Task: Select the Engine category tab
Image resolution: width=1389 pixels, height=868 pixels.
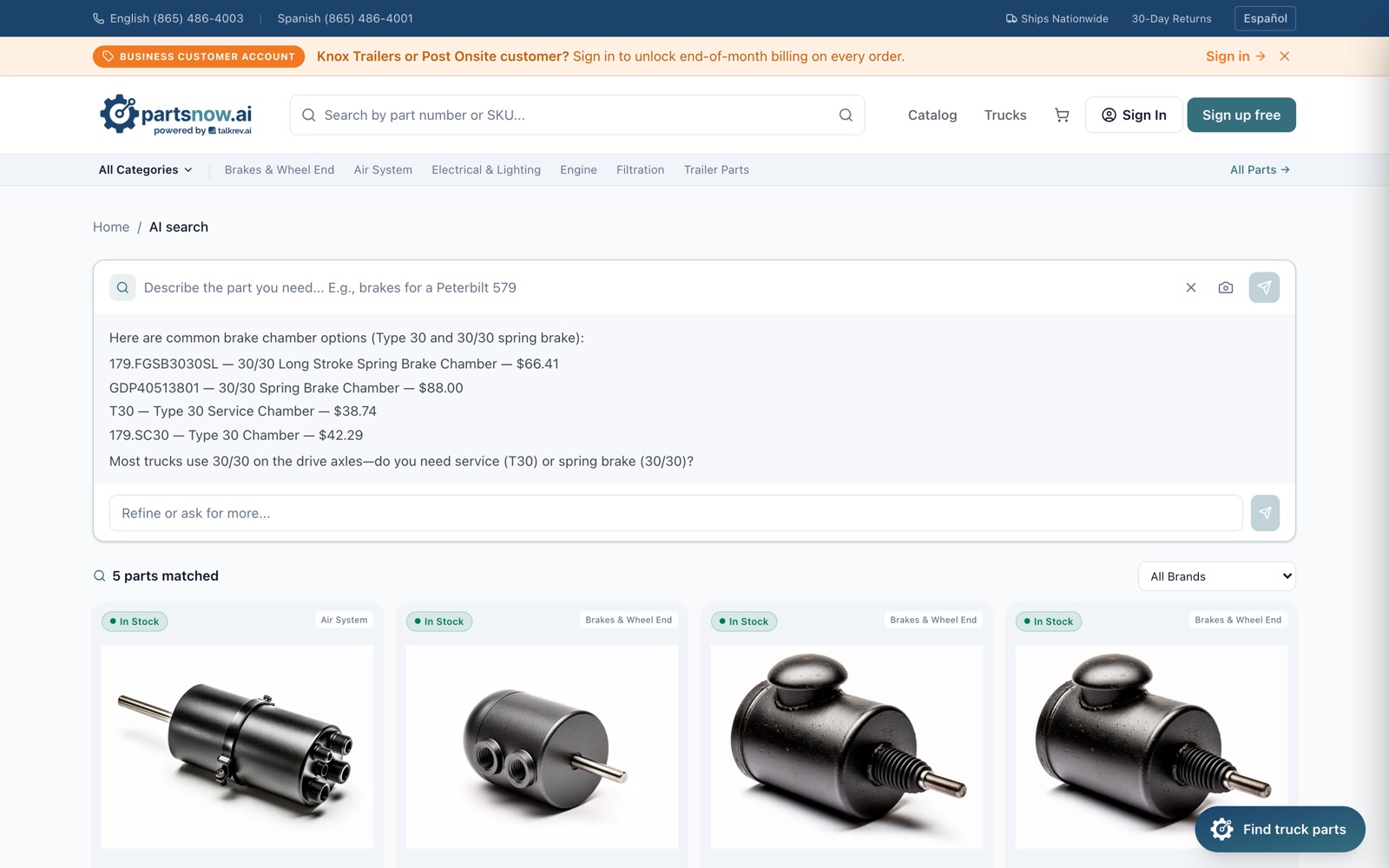Action: coord(578,170)
